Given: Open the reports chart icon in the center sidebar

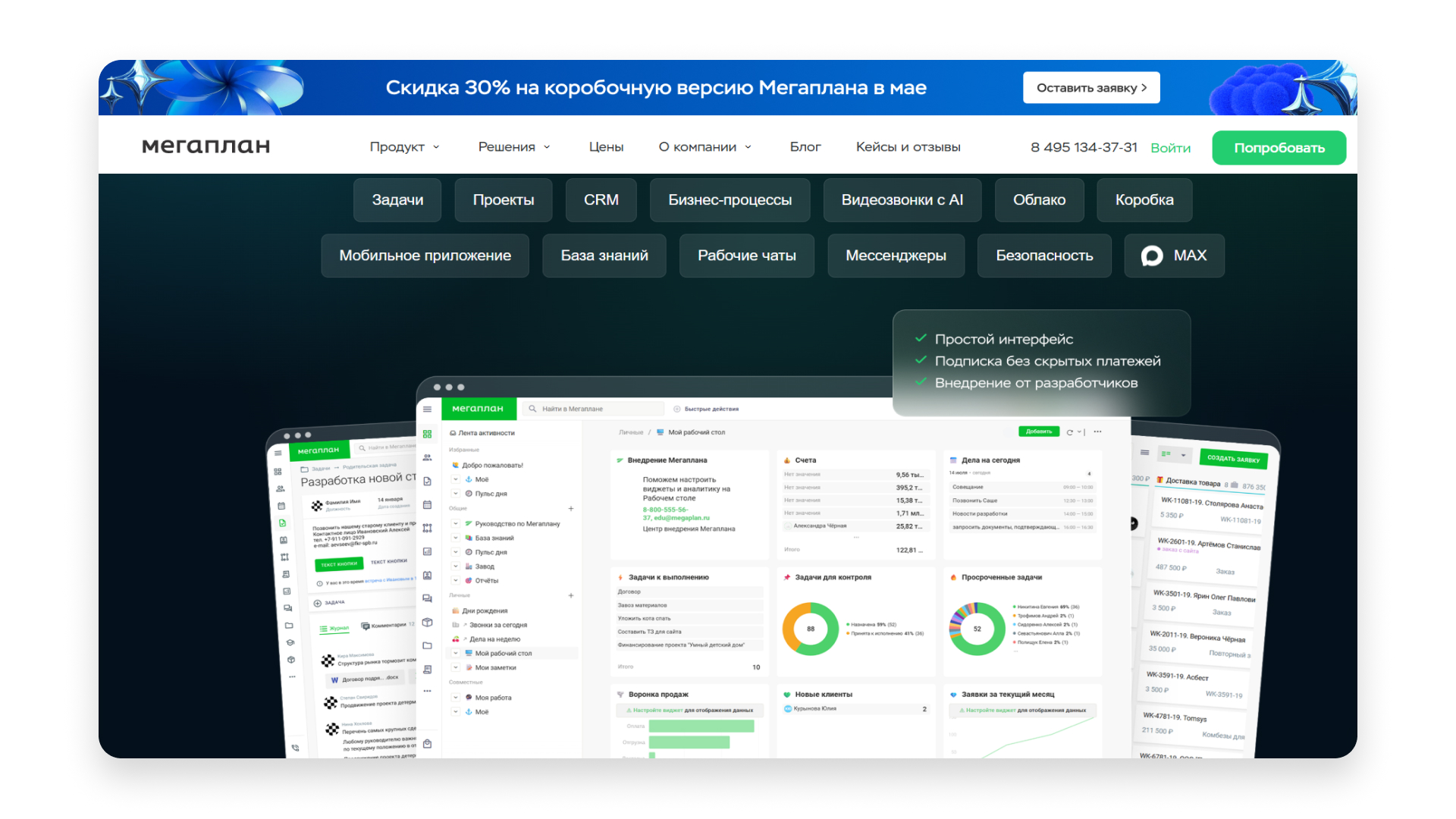Looking at the screenshot, I should (427, 551).
